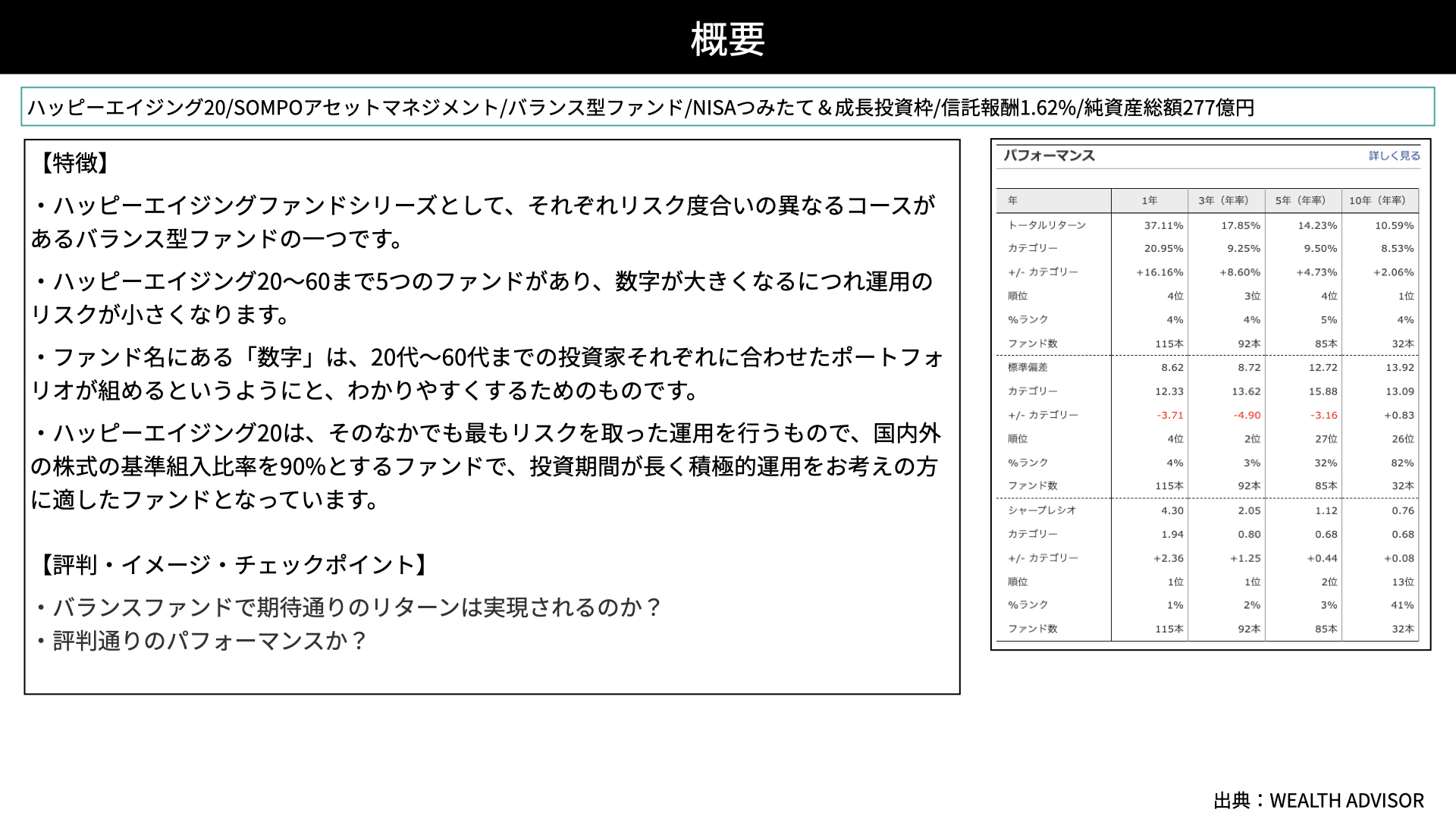Select the 13.92 cell
The width and height of the screenshot is (1456, 819).
click(x=1400, y=367)
